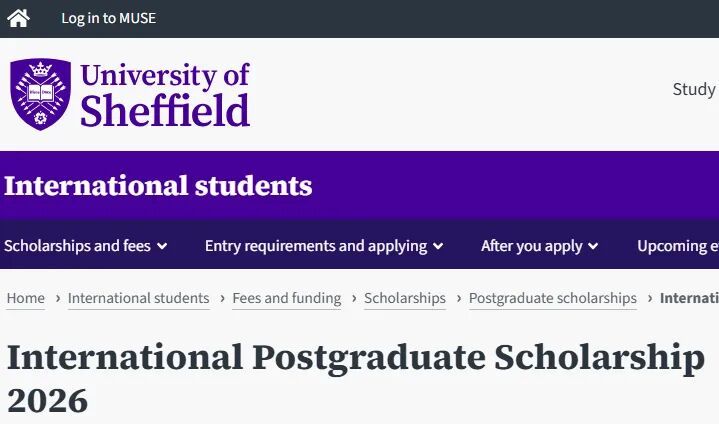Open the Entry requirements and applying menu label
The width and height of the screenshot is (719, 424).
click(315, 246)
